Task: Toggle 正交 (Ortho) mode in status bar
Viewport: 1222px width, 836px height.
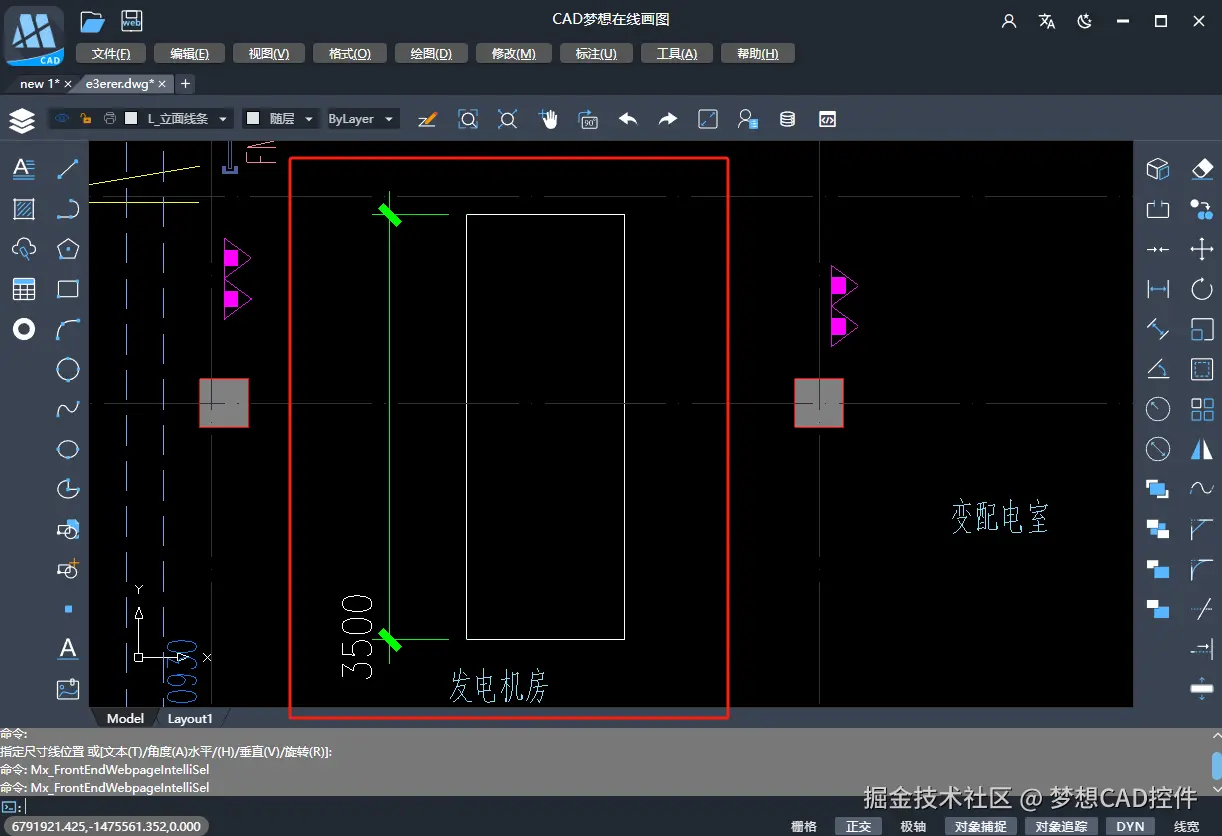Action: pyautogui.click(x=859, y=827)
